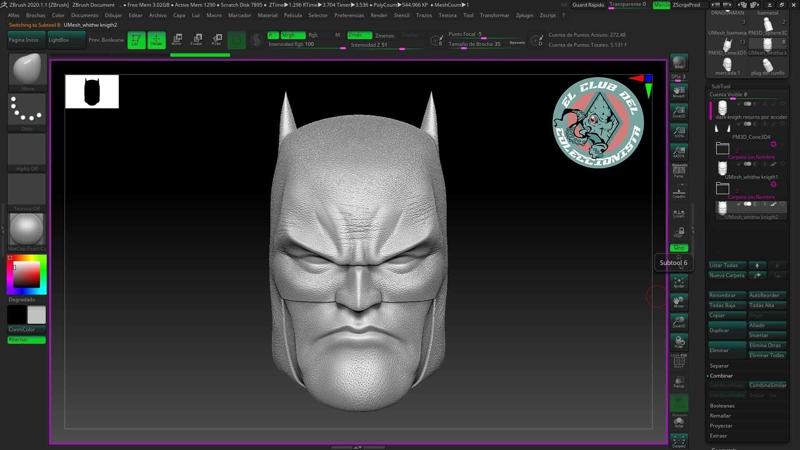Toggle the green Menús button
The image size is (800, 450).
pos(661,5)
